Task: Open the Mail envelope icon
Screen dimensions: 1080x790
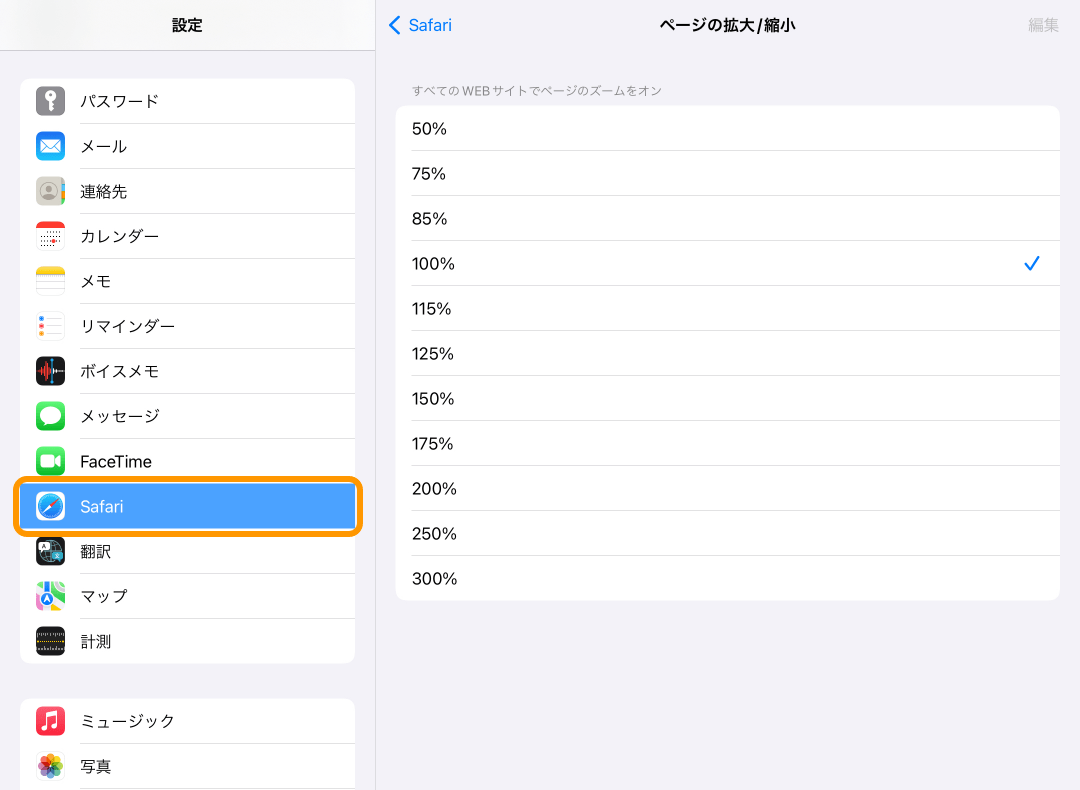Action: (x=51, y=146)
